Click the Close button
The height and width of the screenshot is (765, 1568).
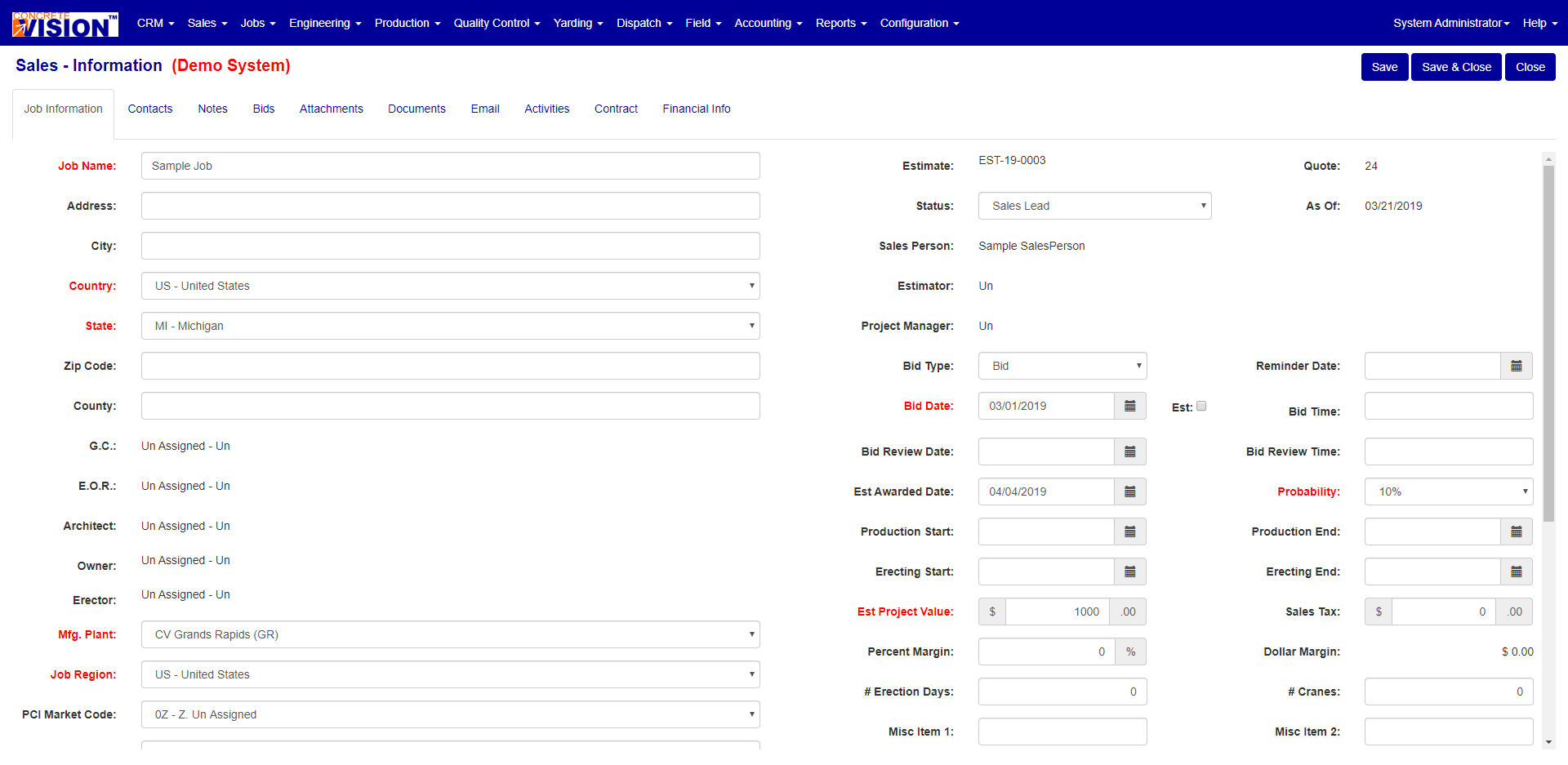[x=1530, y=67]
